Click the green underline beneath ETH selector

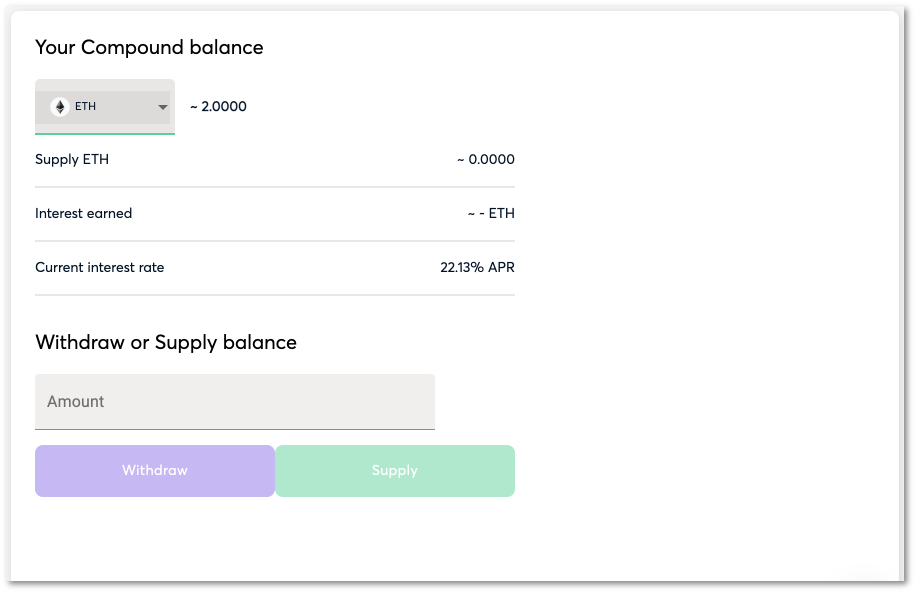(x=105, y=134)
